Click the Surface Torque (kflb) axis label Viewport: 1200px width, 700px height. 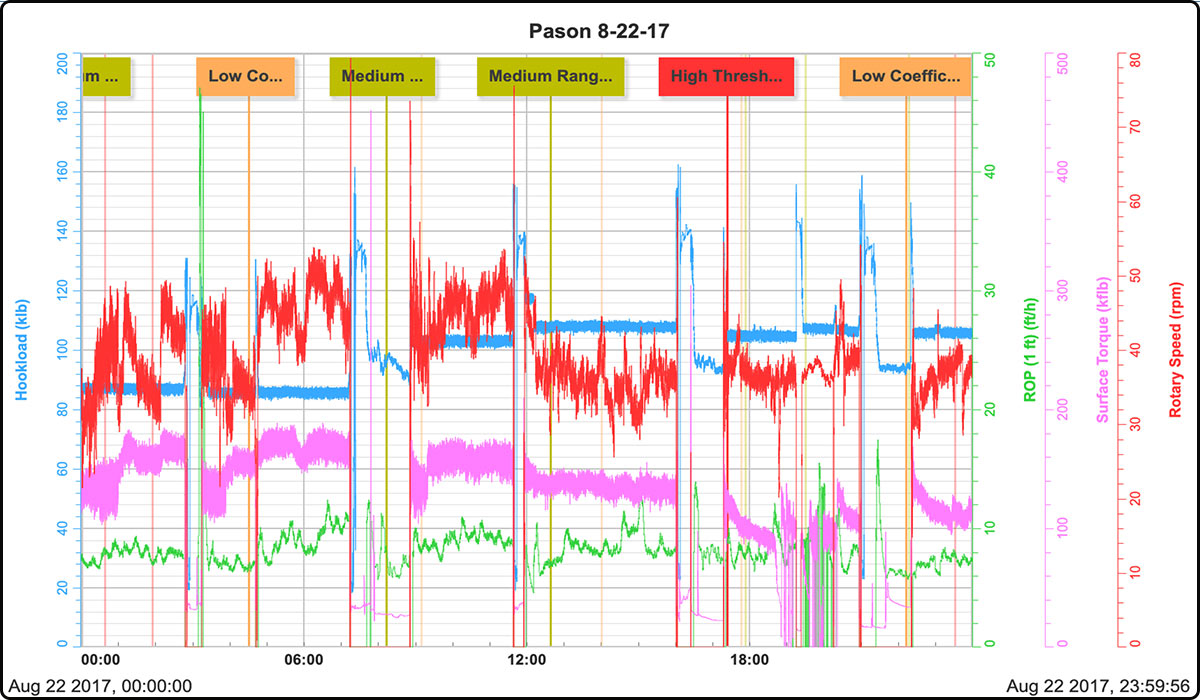[1103, 350]
